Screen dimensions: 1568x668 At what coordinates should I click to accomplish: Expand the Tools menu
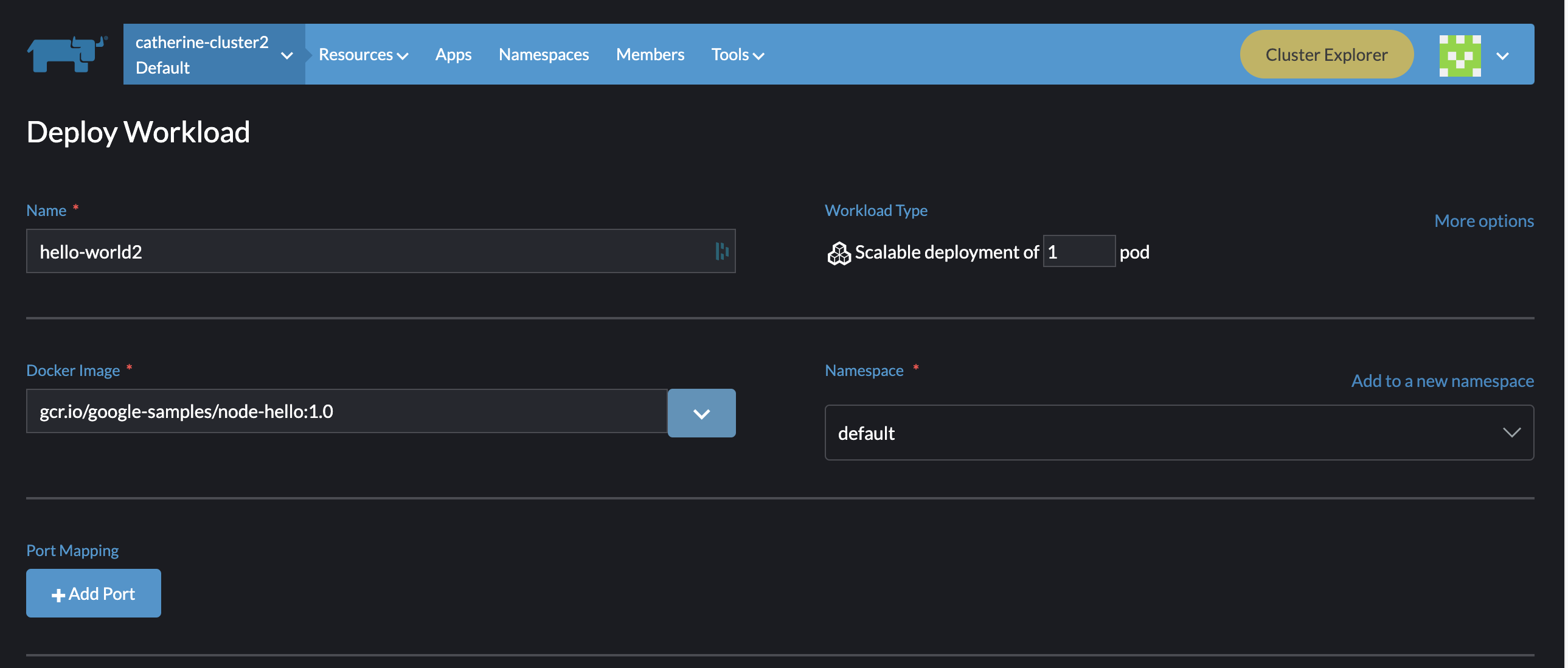pyautogui.click(x=737, y=54)
